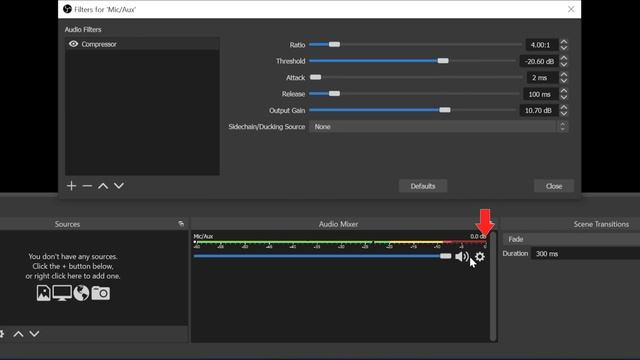640x360 pixels.
Task: Click the Duration field 300 ms
Action: 585,253
